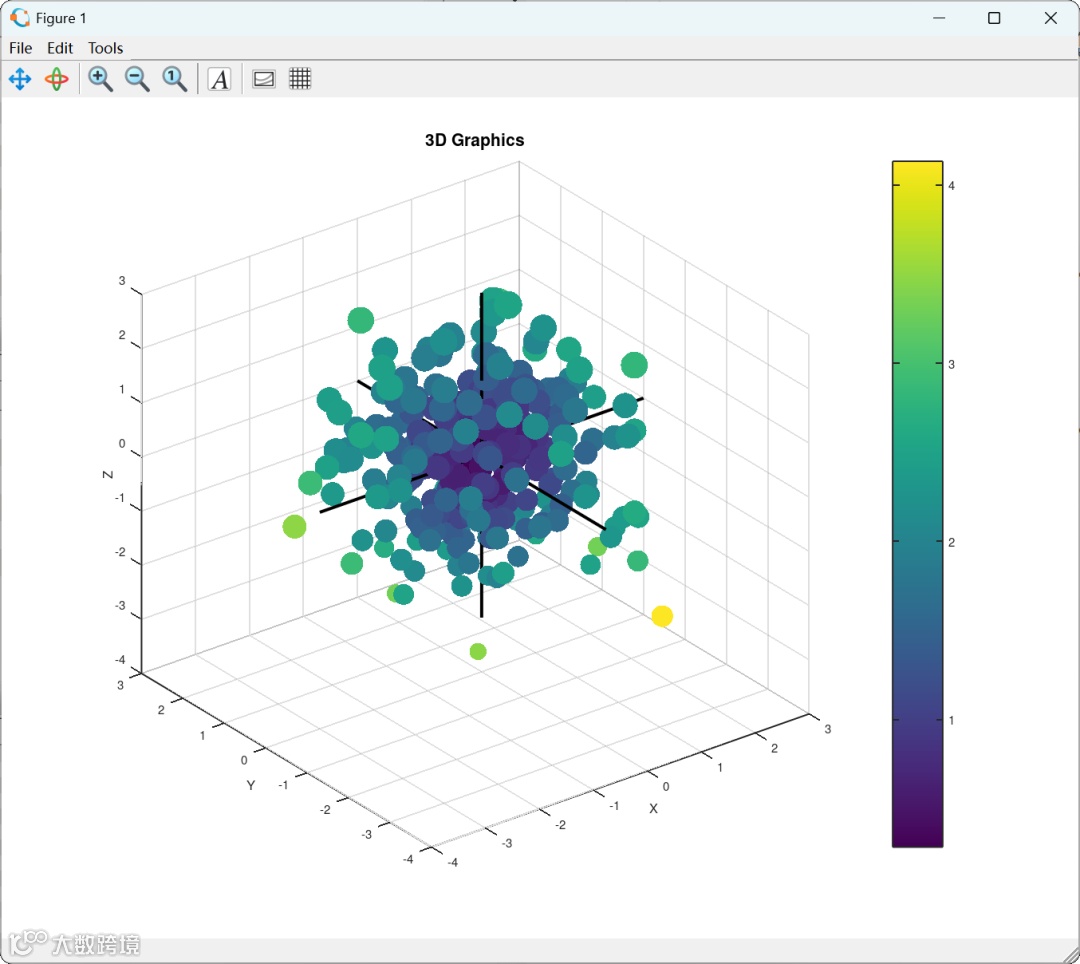
Task: Toggle the axes visibility icon
Action: [264, 79]
